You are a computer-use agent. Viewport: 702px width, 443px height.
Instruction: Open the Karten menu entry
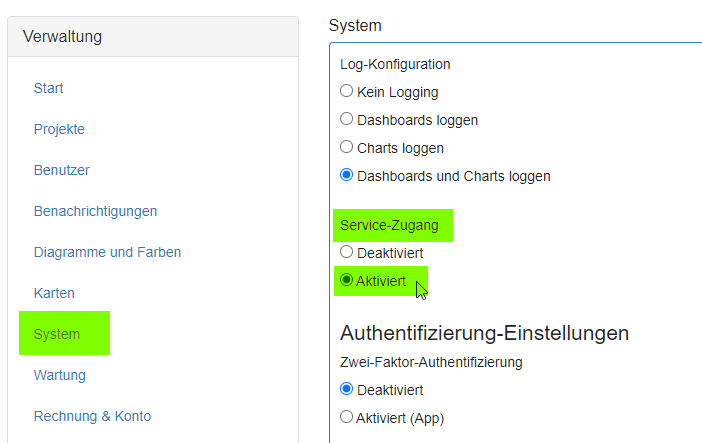54,293
